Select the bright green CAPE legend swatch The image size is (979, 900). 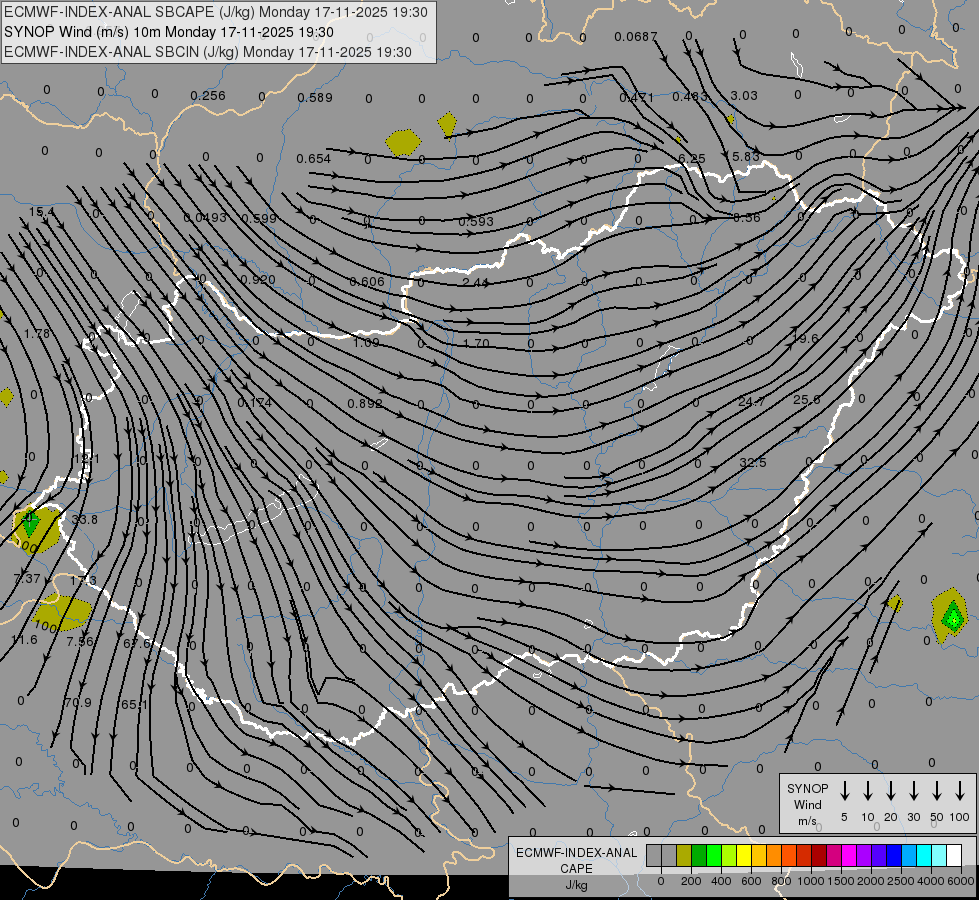(x=714, y=855)
